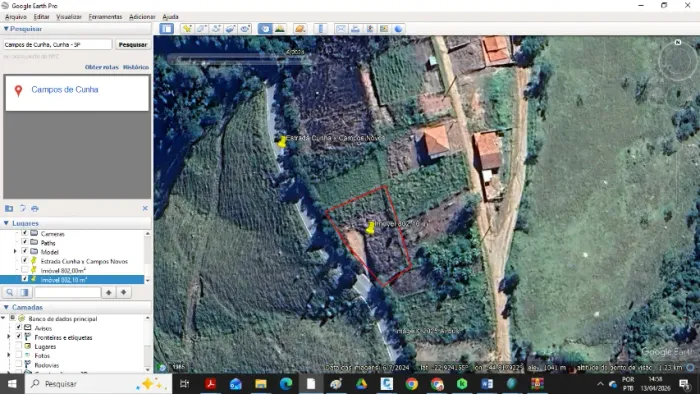Enable the Lugares layer checkbox
The height and width of the screenshot is (394, 700).
[x=18, y=346]
